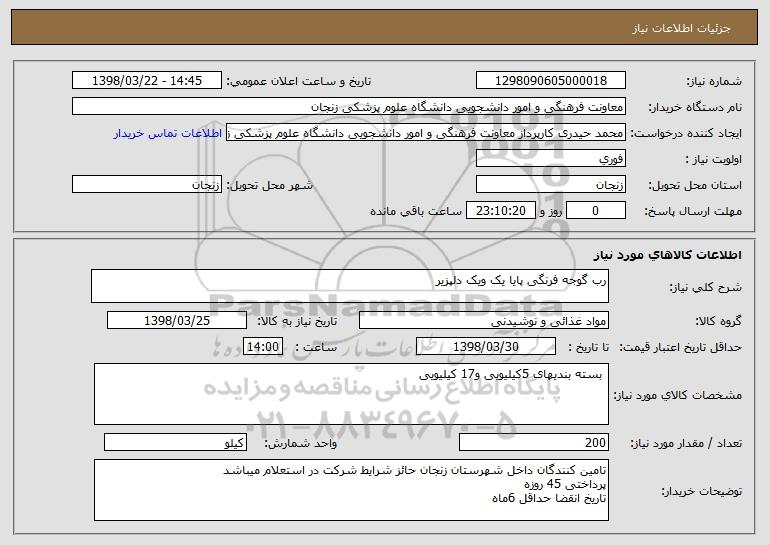Screen dimensions: 770x545
Task: Select the goods group field مواد غذائی و نوشیدنی
Action: 484,321
